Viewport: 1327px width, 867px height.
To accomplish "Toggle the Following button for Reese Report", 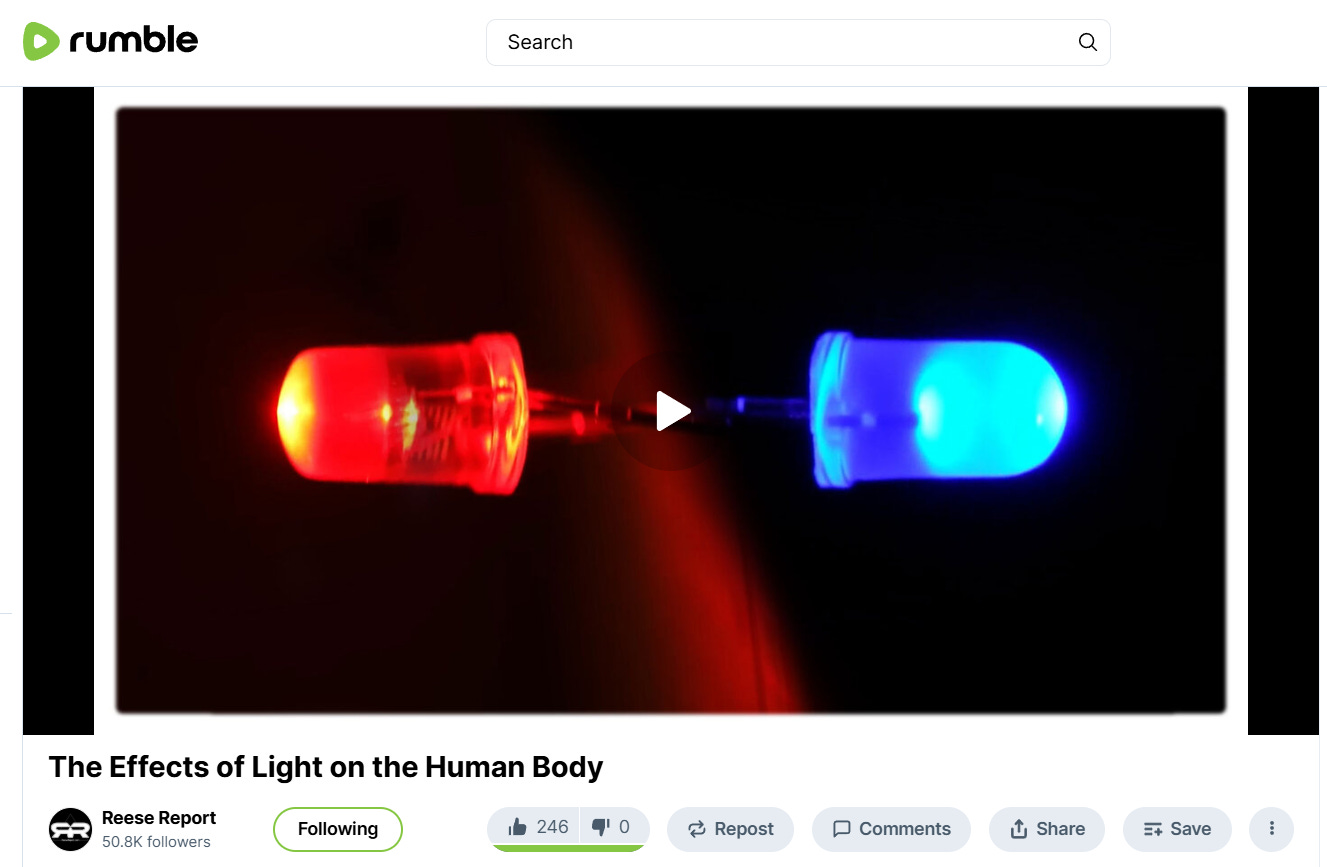I will [x=338, y=829].
